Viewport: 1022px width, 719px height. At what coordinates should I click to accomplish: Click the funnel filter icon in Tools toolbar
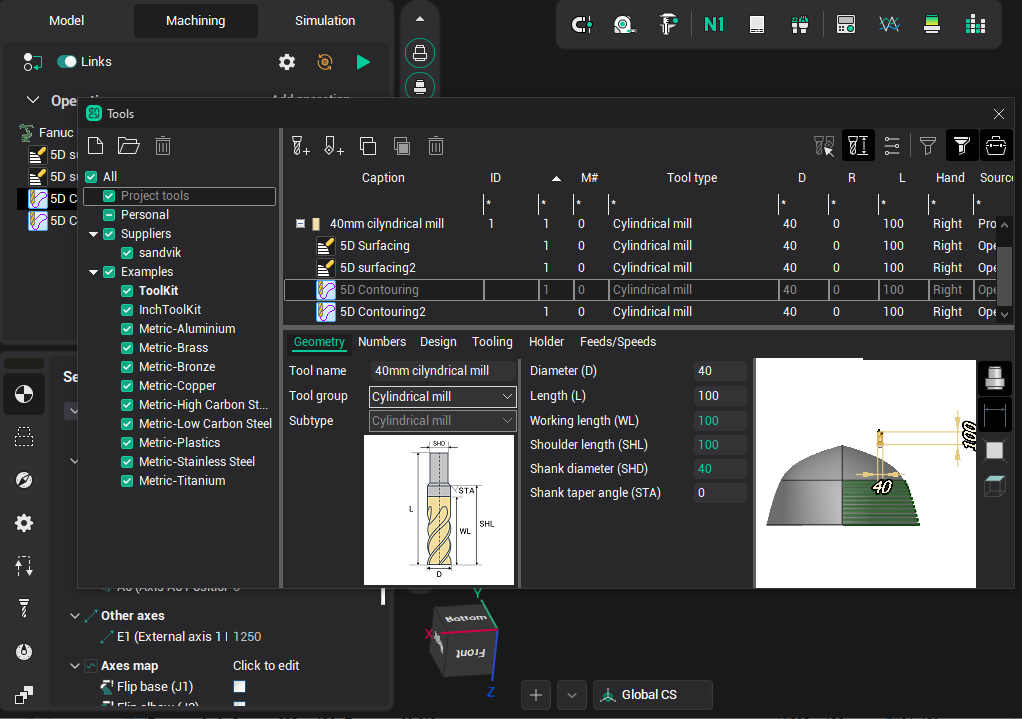pyautogui.click(x=928, y=146)
